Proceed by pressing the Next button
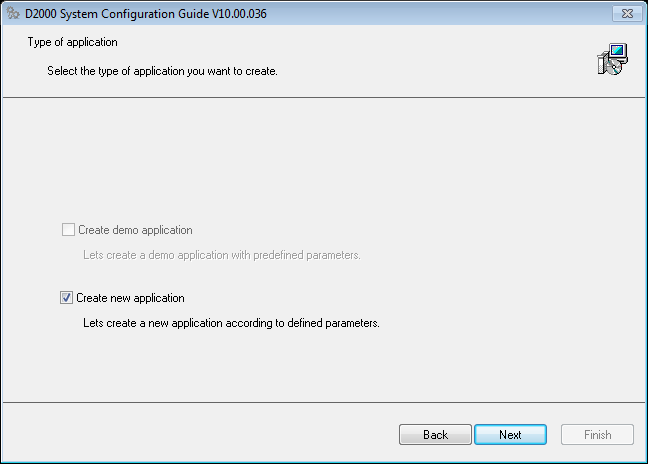 510,435
